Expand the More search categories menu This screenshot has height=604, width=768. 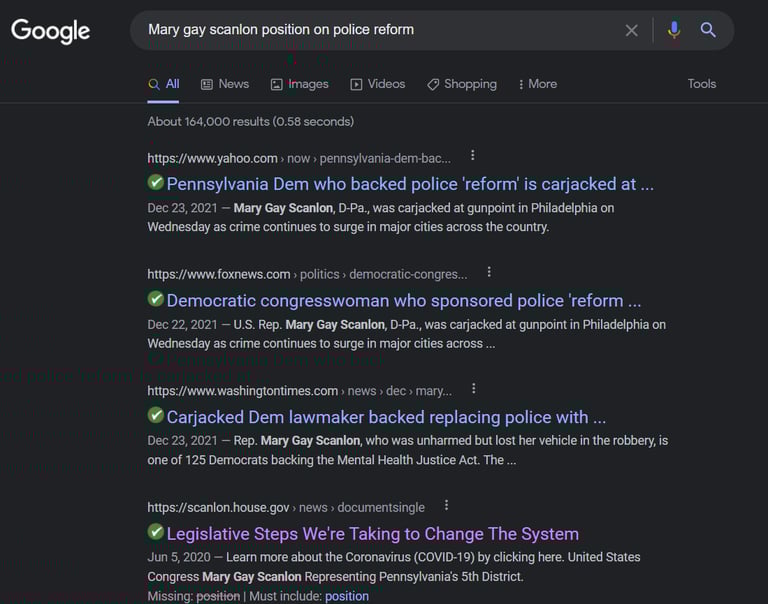tap(537, 84)
